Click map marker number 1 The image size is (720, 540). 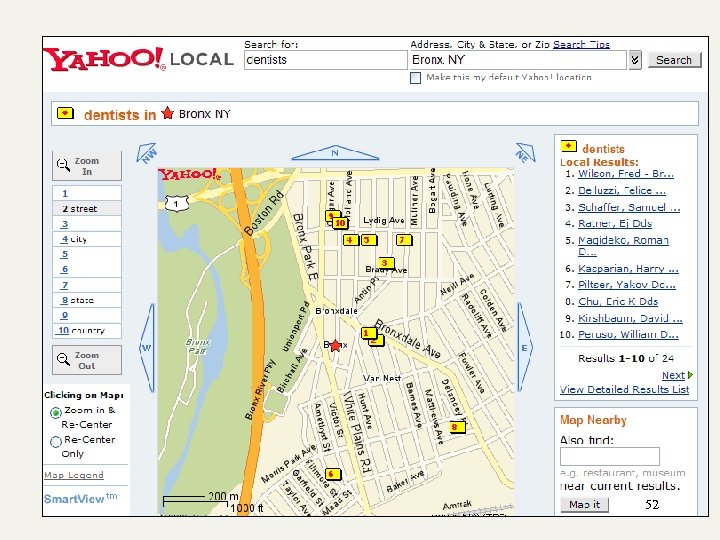368,333
